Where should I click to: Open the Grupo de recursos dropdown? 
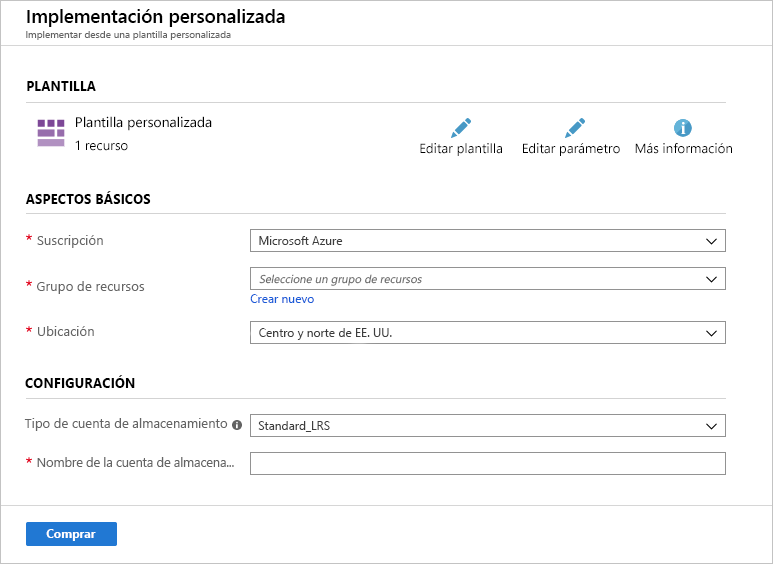point(488,279)
